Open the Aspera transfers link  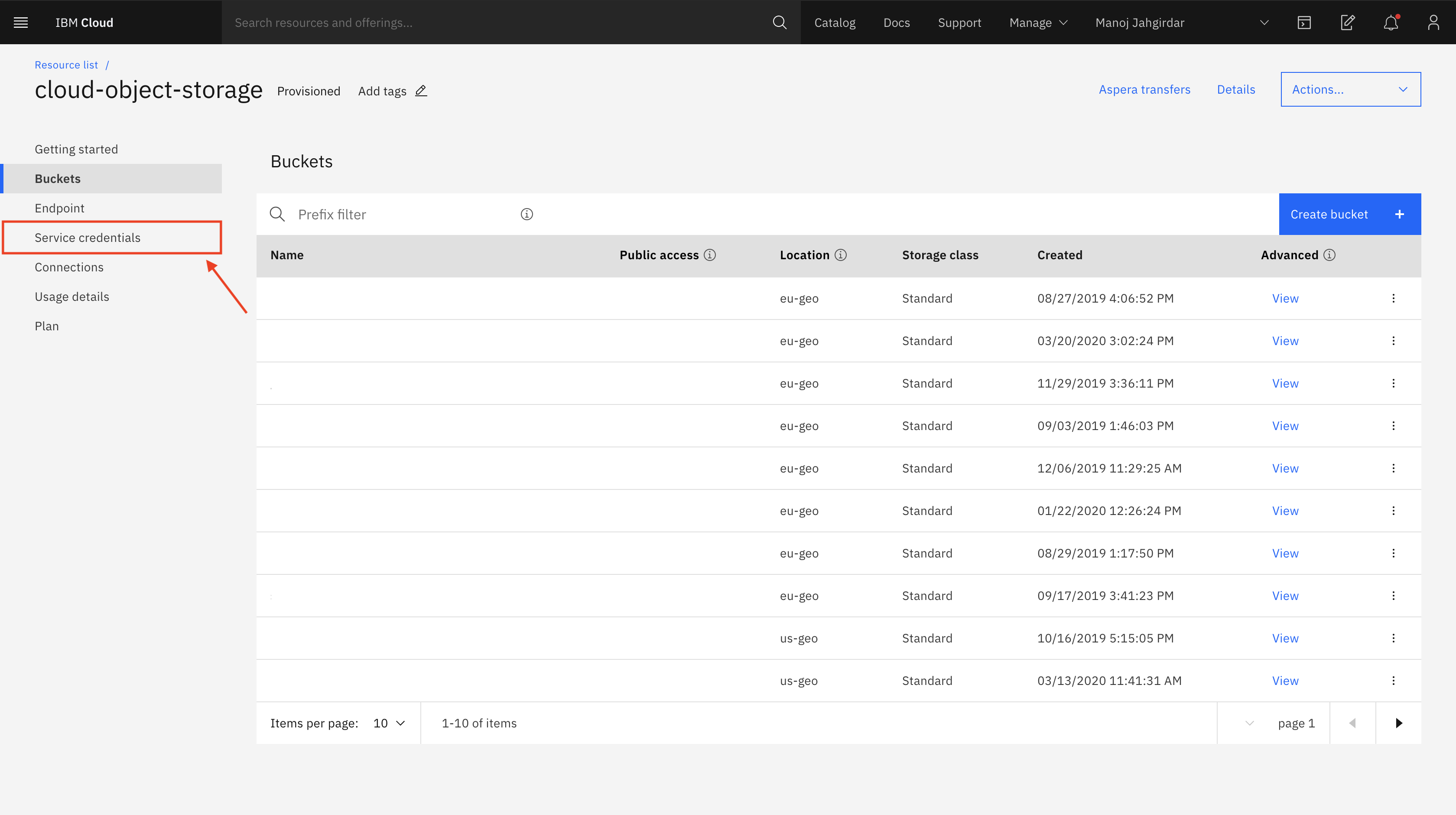click(1144, 89)
